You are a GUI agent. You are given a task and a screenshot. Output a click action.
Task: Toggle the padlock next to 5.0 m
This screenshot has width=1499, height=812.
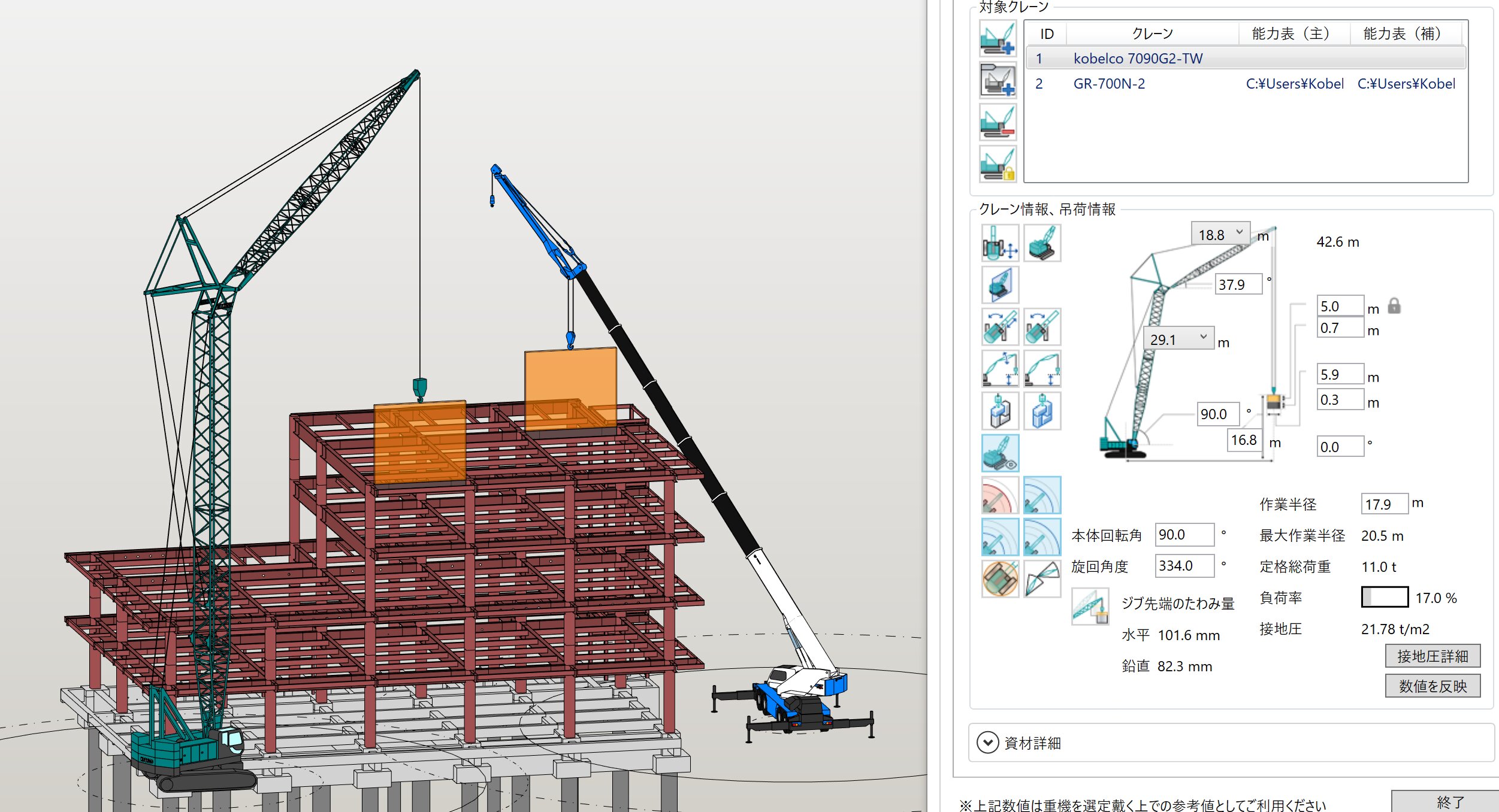[x=1394, y=306]
